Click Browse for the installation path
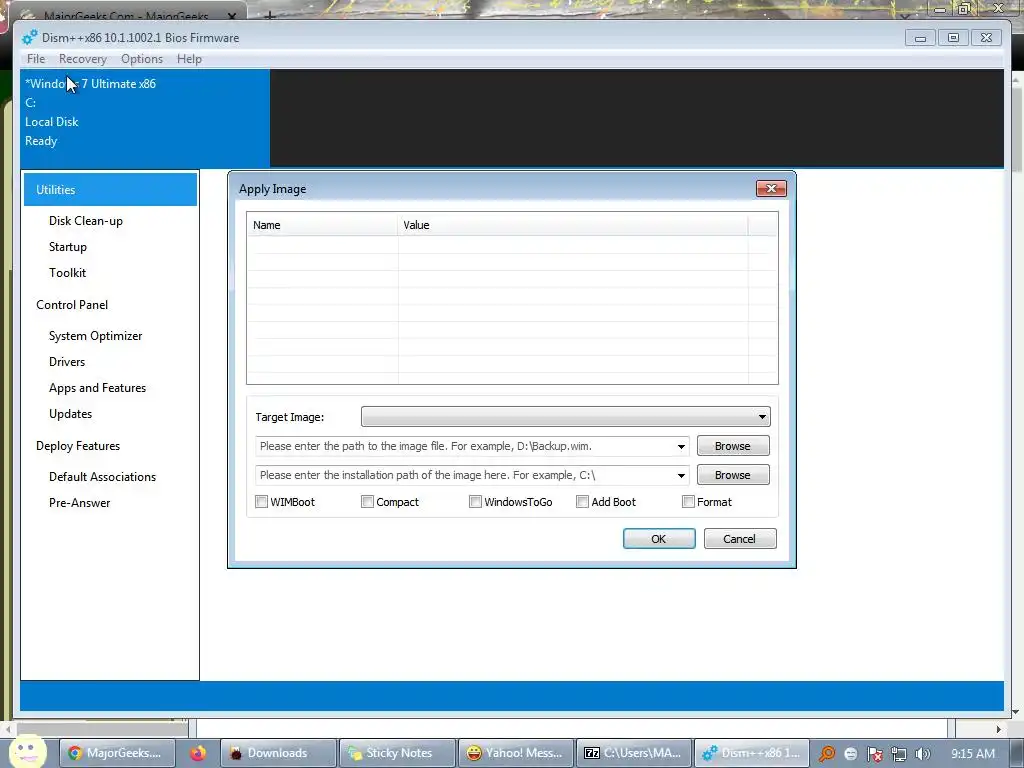The image size is (1024, 768). coord(733,475)
